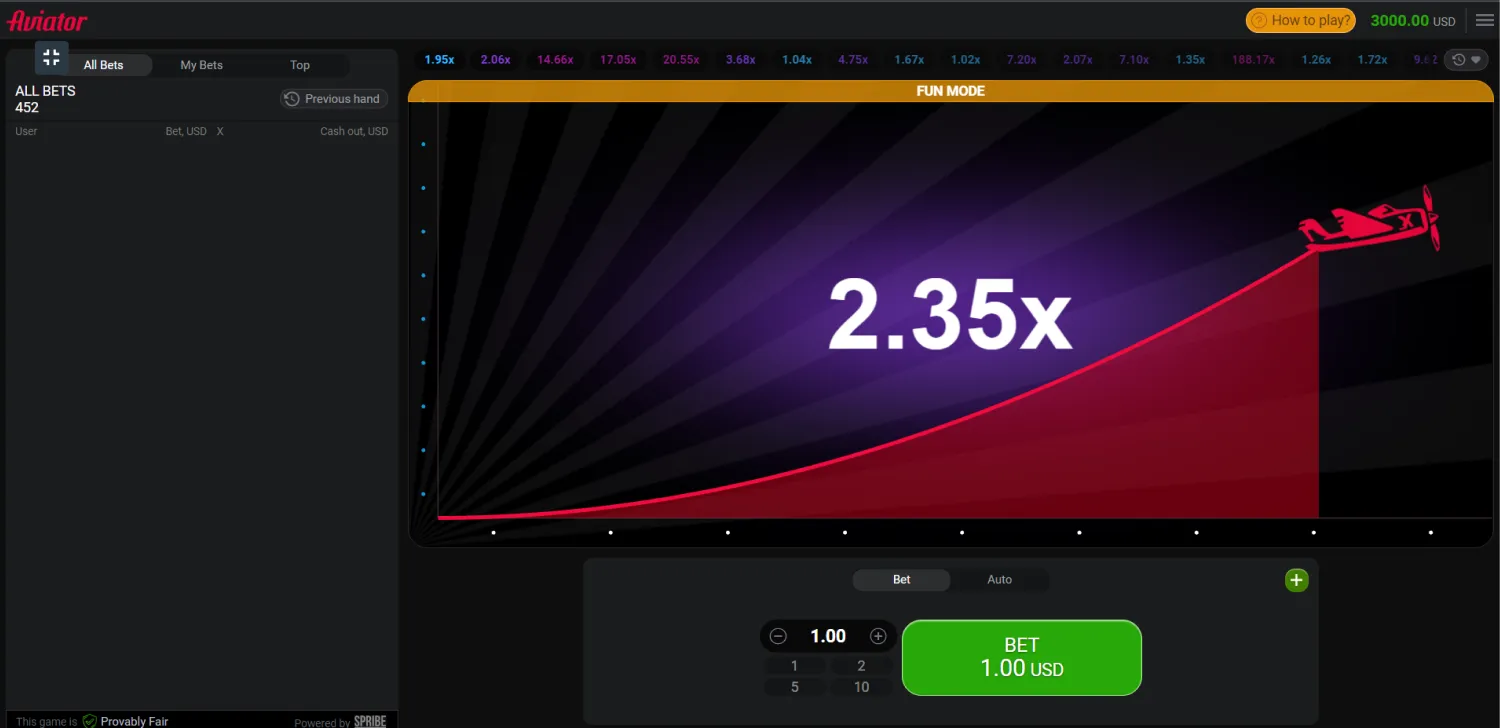Collapse the bets panel with the minimize icon
1500x728 pixels.
point(52,57)
